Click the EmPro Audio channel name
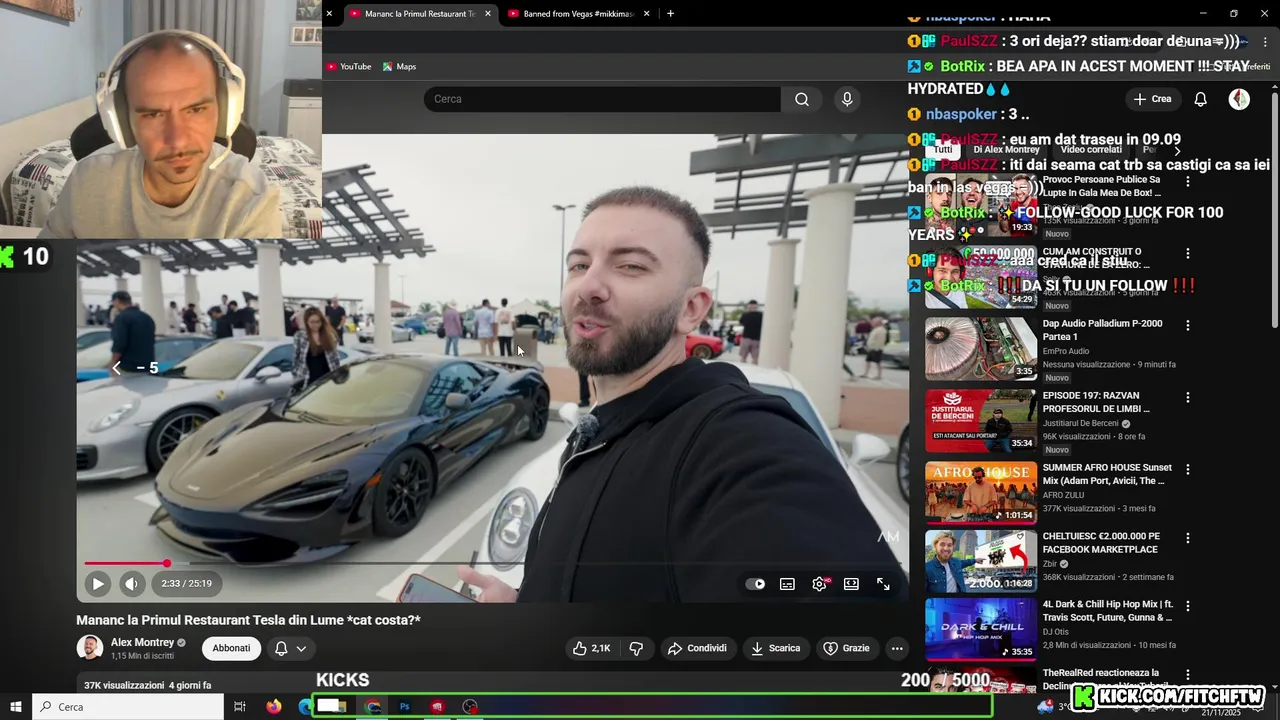 [x=1066, y=351]
